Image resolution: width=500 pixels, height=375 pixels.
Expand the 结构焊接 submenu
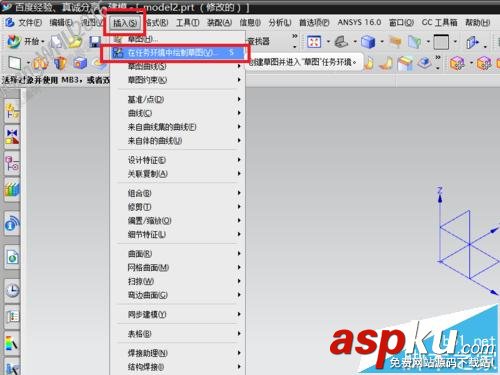click(177, 367)
